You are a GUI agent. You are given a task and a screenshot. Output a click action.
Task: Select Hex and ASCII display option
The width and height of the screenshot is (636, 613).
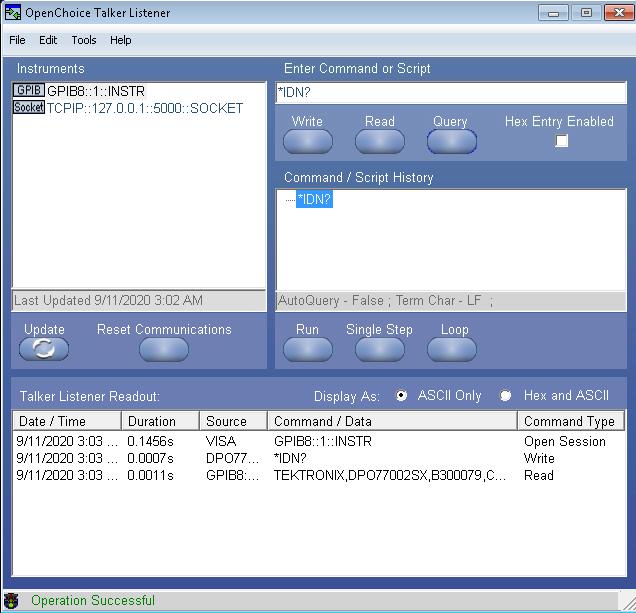coord(506,396)
